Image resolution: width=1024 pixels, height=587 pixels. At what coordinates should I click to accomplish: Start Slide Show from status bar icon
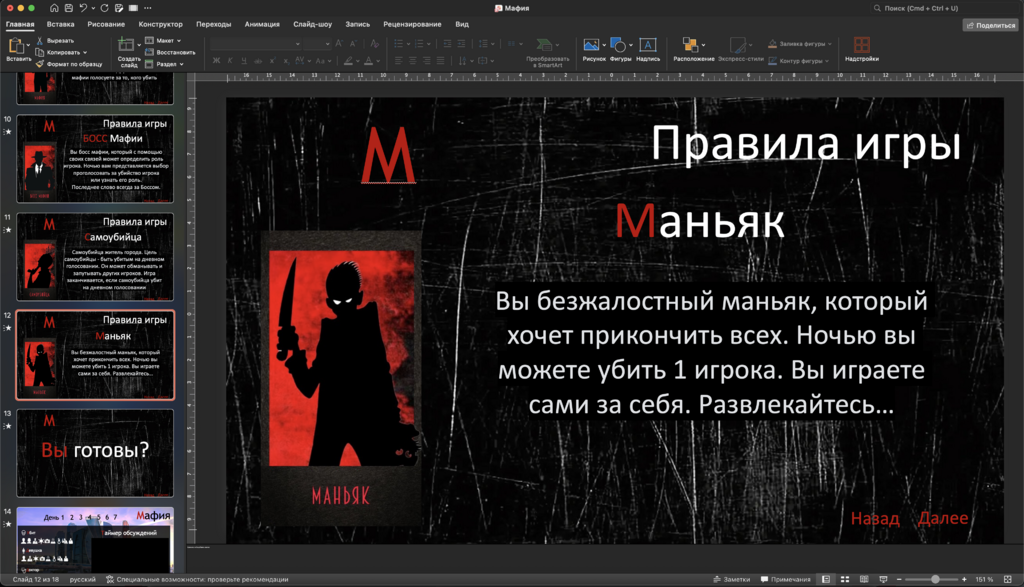point(883,579)
